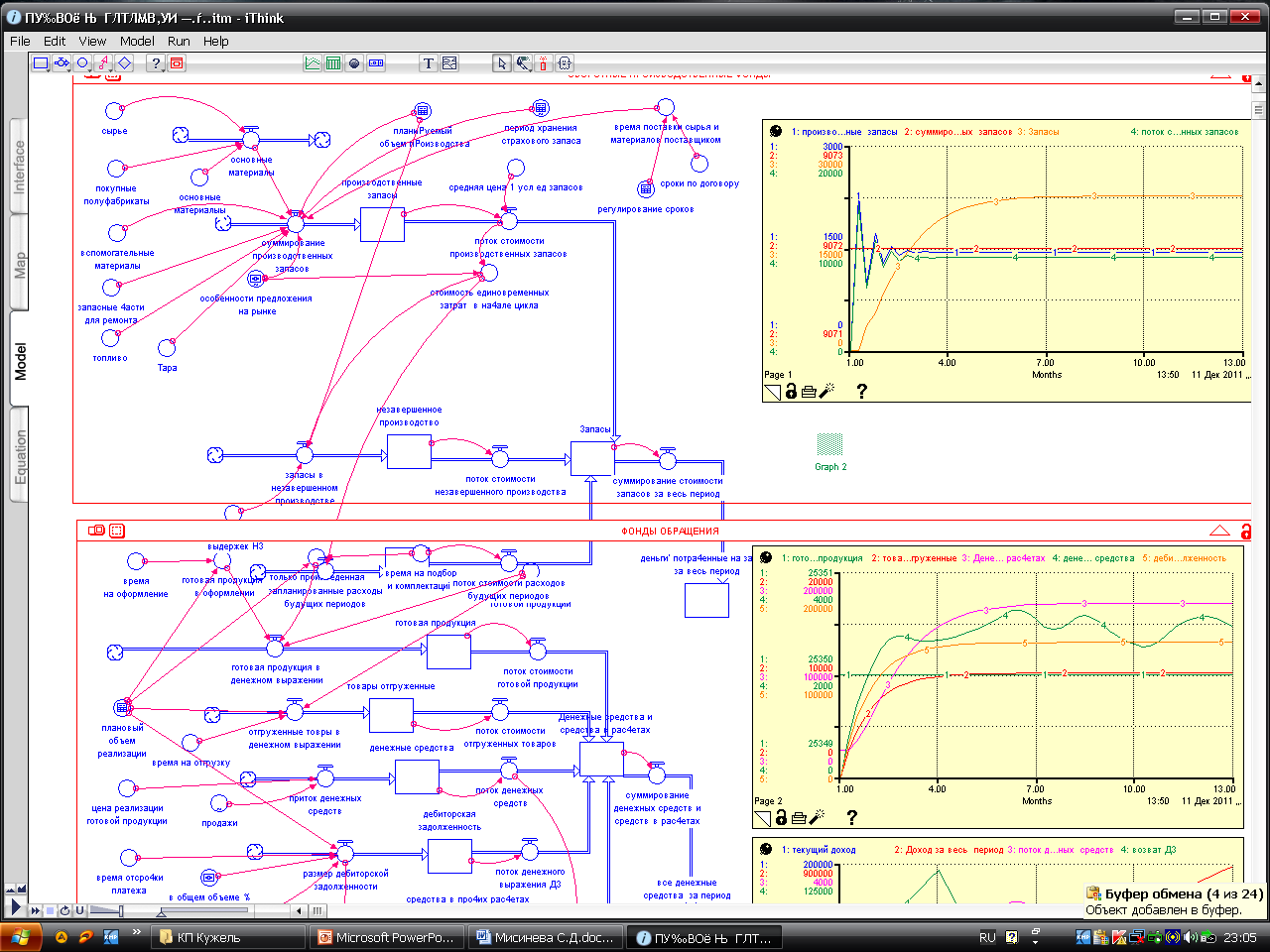Image resolution: width=1270 pixels, height=952 pixels.
Task: Click the RU language indicator
Action: [987, 937]
